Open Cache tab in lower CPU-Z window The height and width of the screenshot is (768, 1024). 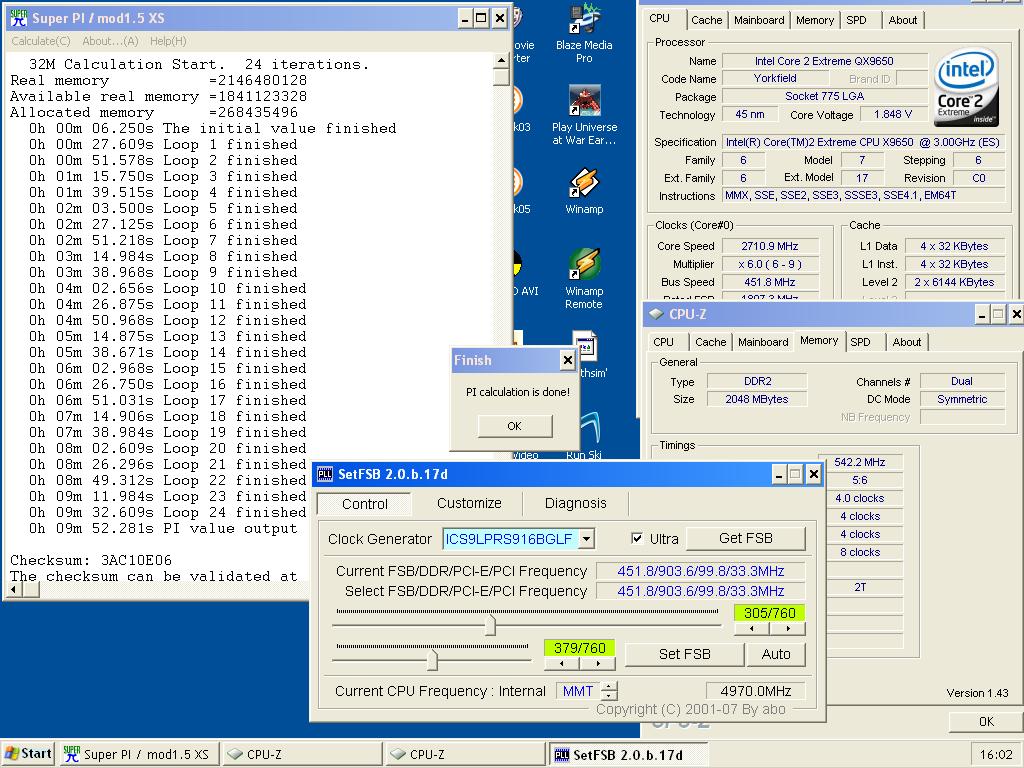tap(711, 342)
